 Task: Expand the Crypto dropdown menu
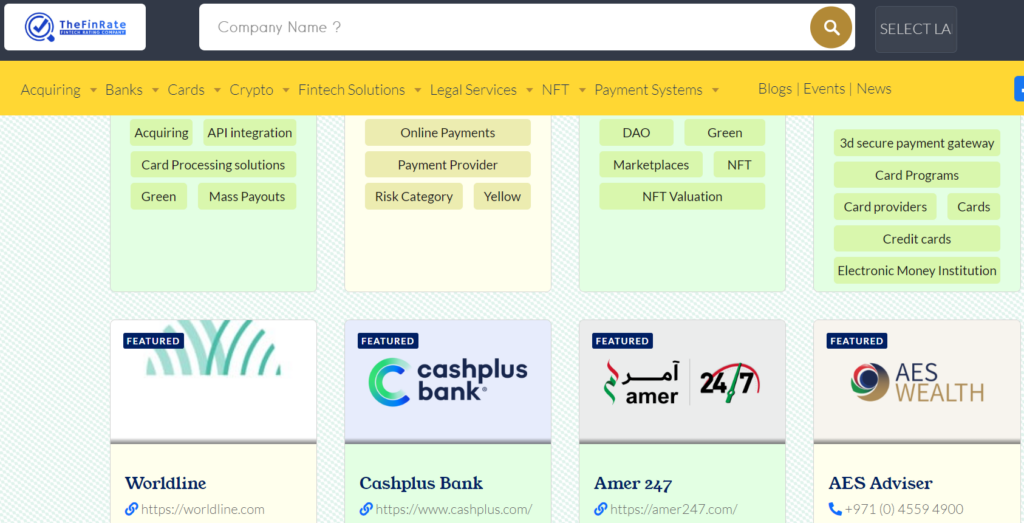[x=260, y=90]
